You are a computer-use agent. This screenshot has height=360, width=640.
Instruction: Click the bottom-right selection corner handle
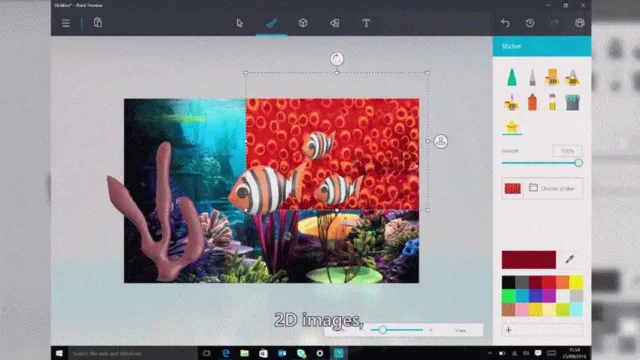point(427,210)
